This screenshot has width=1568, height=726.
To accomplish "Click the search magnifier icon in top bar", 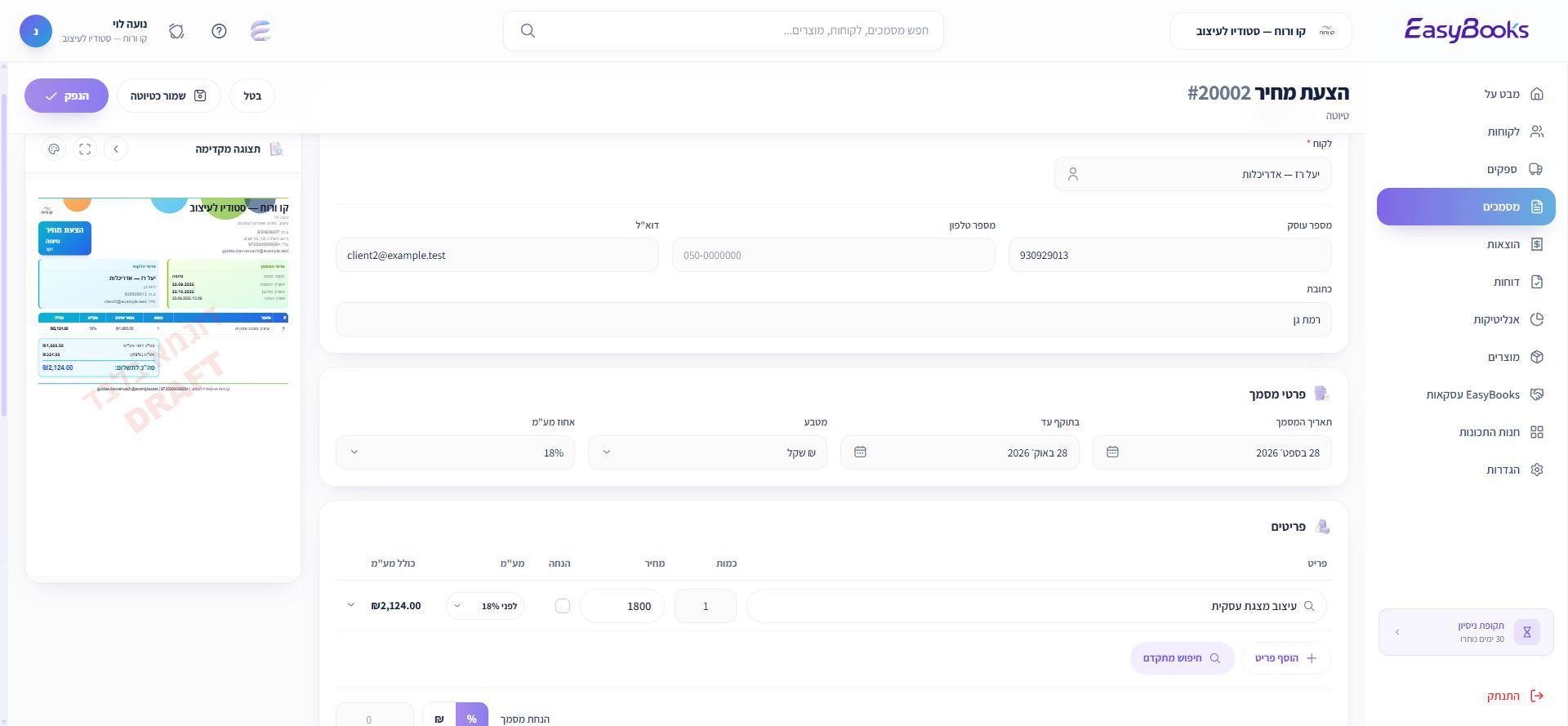I will click(528, 31).
